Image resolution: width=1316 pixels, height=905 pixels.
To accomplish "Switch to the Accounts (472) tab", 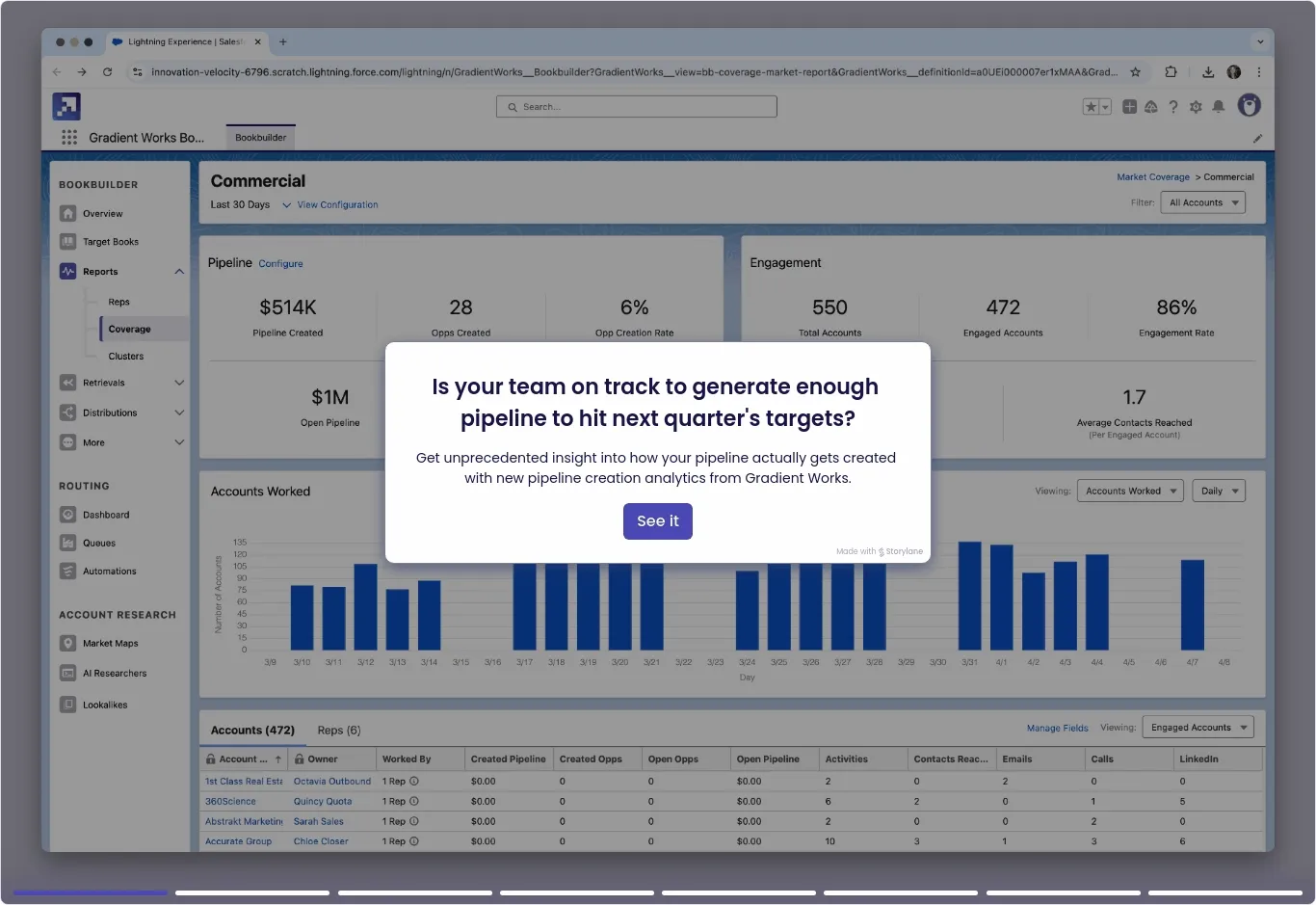I will click(x=252, y=730).
